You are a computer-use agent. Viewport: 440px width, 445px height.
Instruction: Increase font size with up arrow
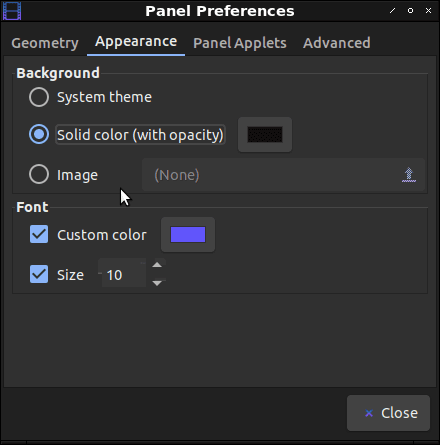click(157, 265)
